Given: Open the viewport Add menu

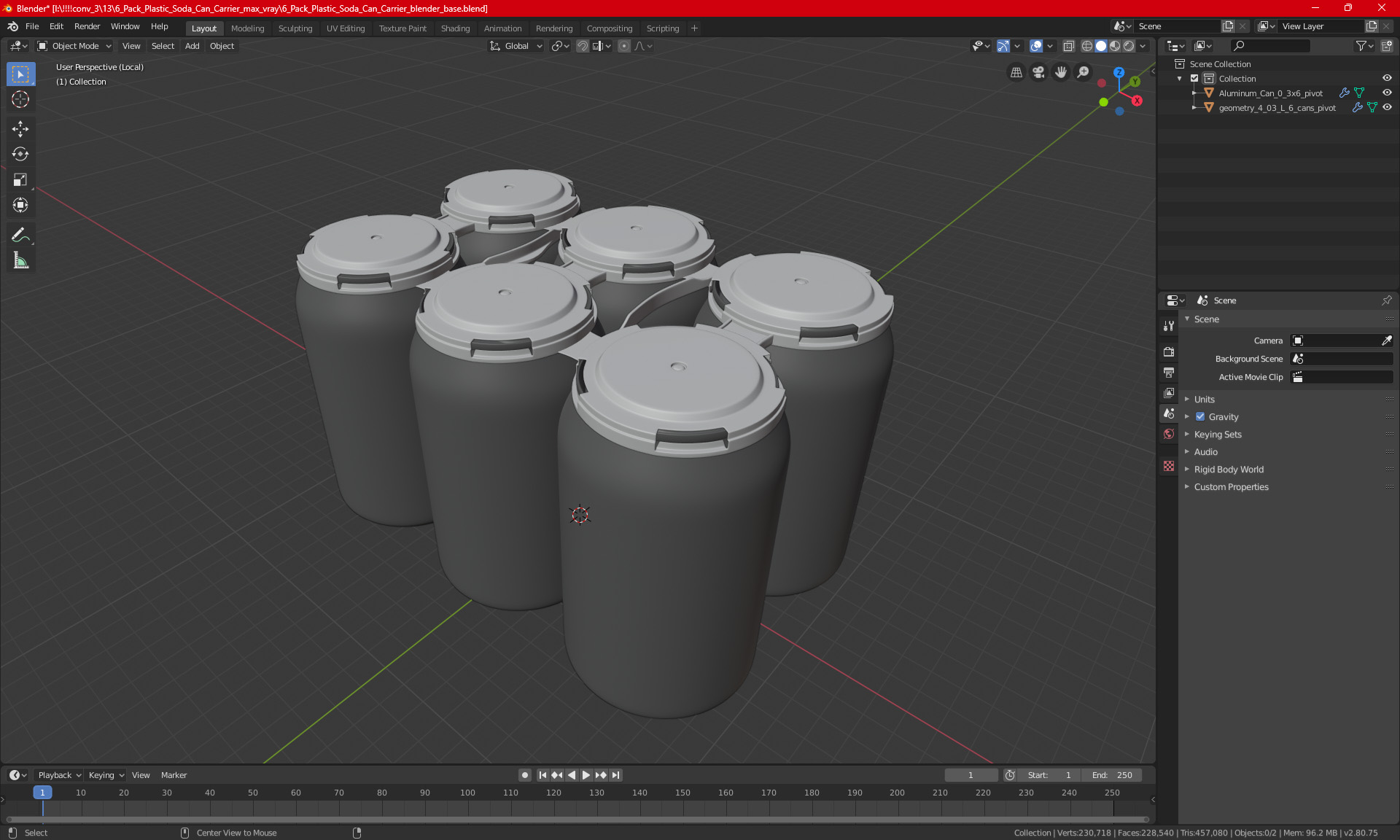Looking at the screenshot, I should pos(192,46).
